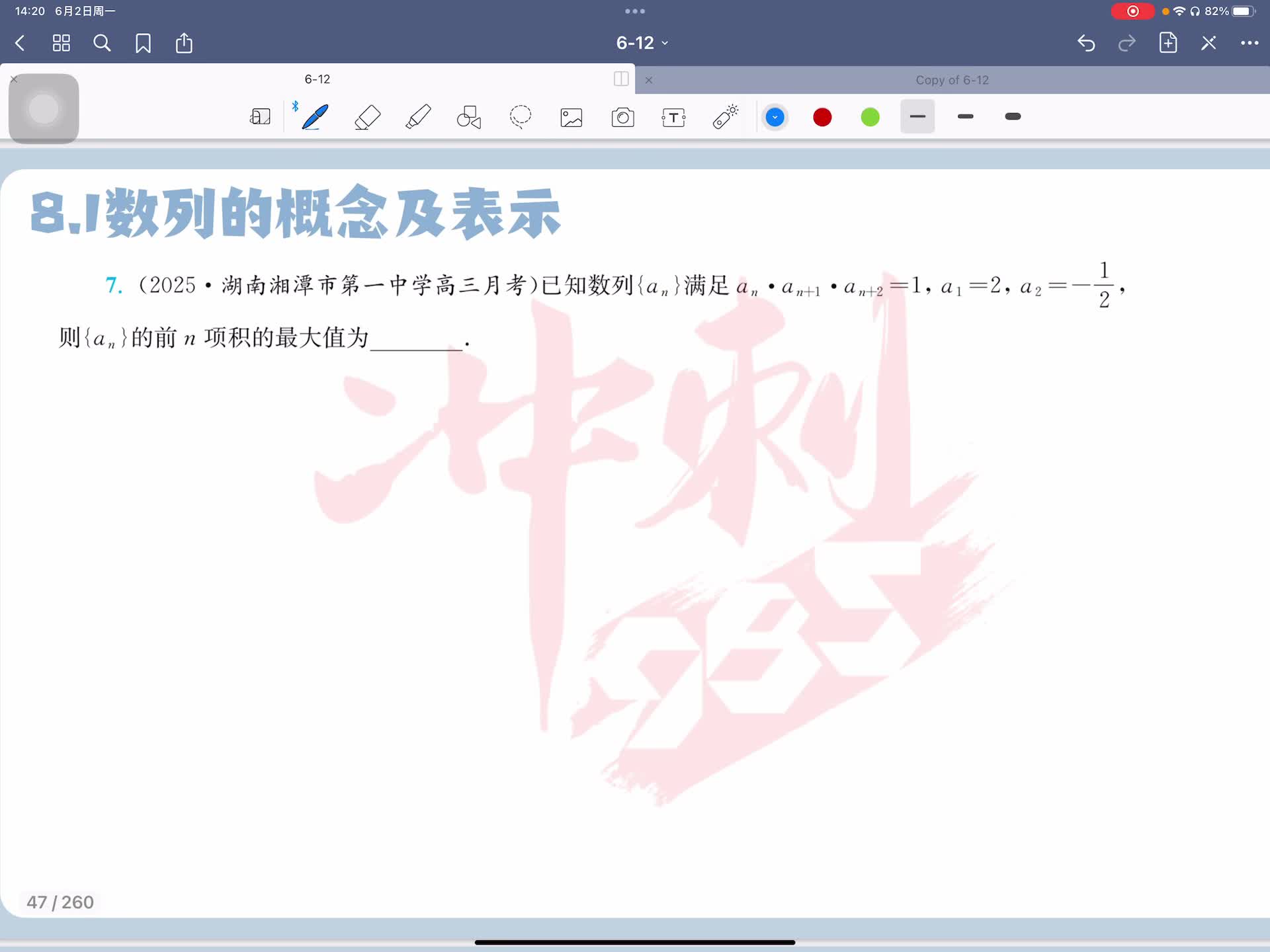Switch to Copy of 6-12 tab
1270x952 pixels.
pyautogui.click(x=951, y=80)
